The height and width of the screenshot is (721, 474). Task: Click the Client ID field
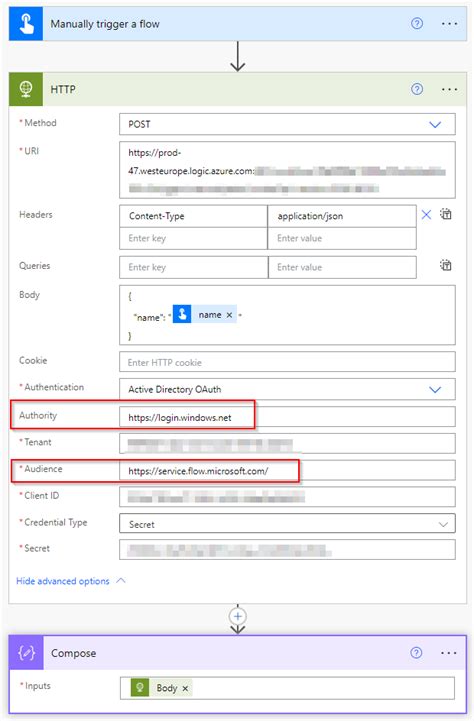tap(287, 497)
